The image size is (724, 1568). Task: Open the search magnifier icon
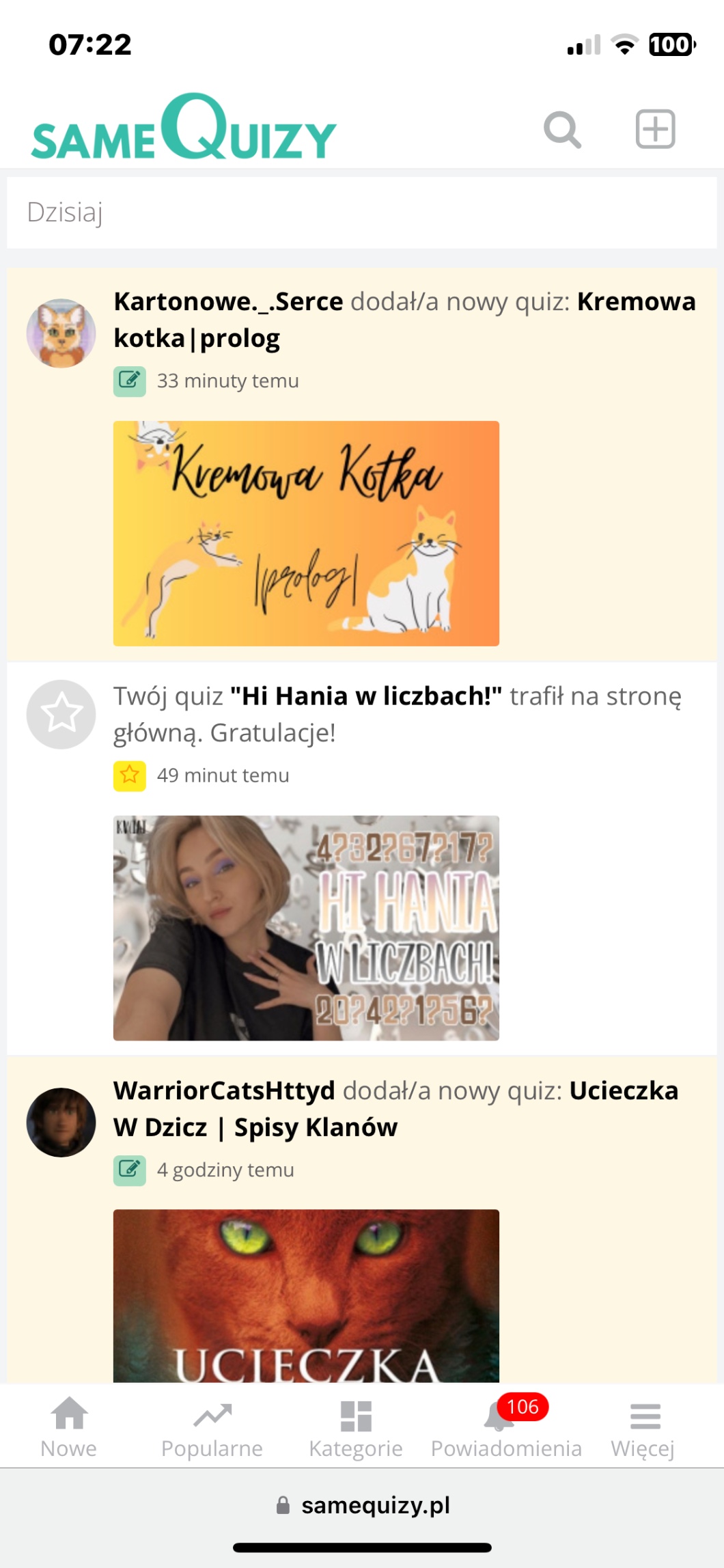(562, 129)
